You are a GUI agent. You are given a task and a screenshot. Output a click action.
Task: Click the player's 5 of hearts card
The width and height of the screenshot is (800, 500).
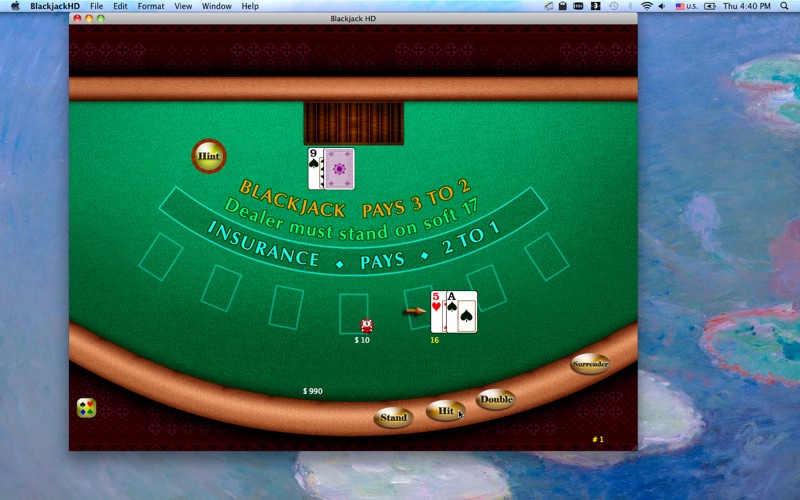pyautogui.click(x=437, y=312)
